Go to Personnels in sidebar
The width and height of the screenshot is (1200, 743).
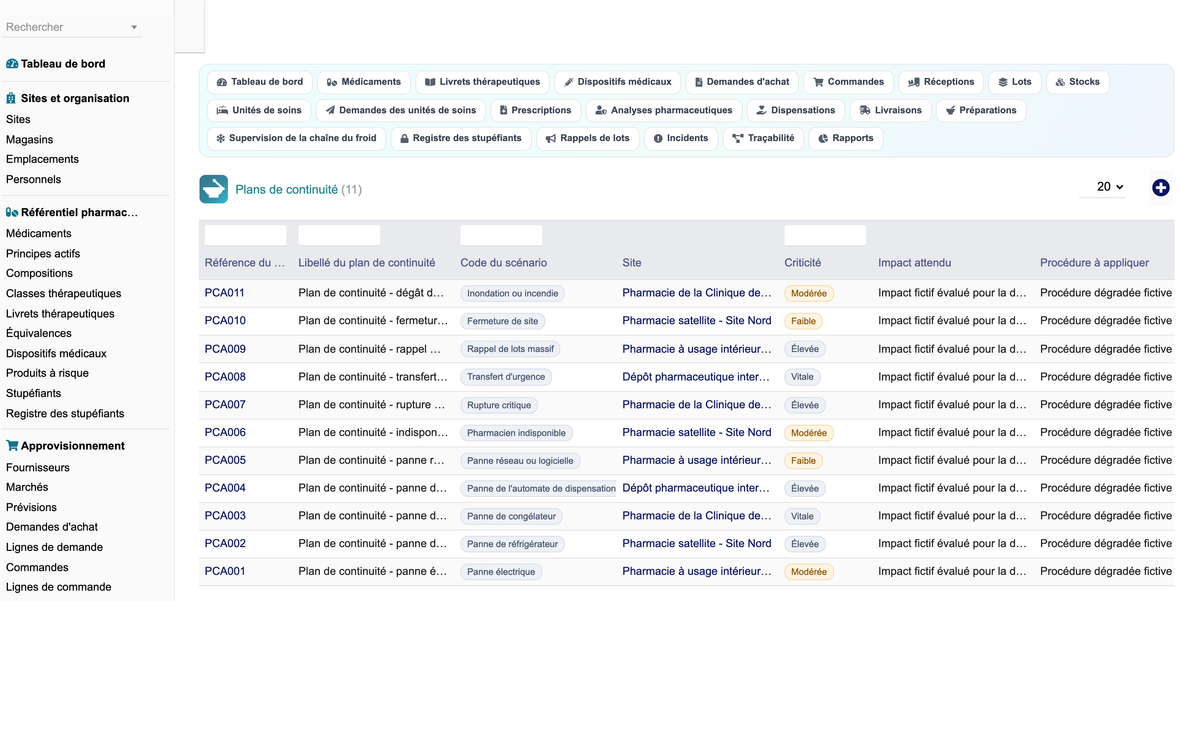[34, 179]
